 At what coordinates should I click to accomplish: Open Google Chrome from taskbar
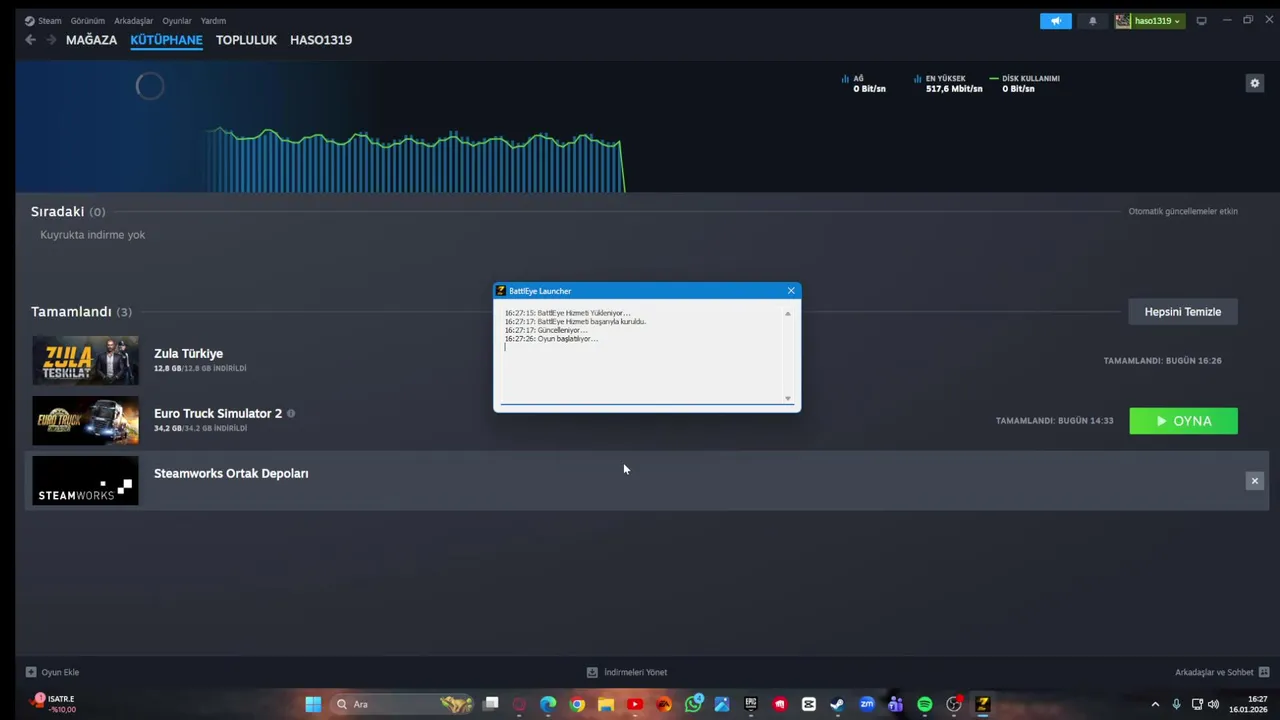tap(577, 704)
